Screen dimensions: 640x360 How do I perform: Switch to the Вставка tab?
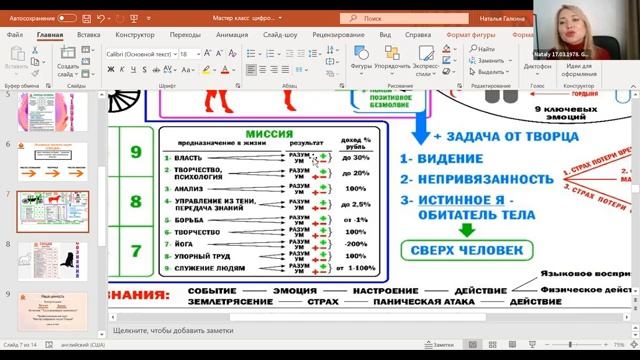(89, 35)
